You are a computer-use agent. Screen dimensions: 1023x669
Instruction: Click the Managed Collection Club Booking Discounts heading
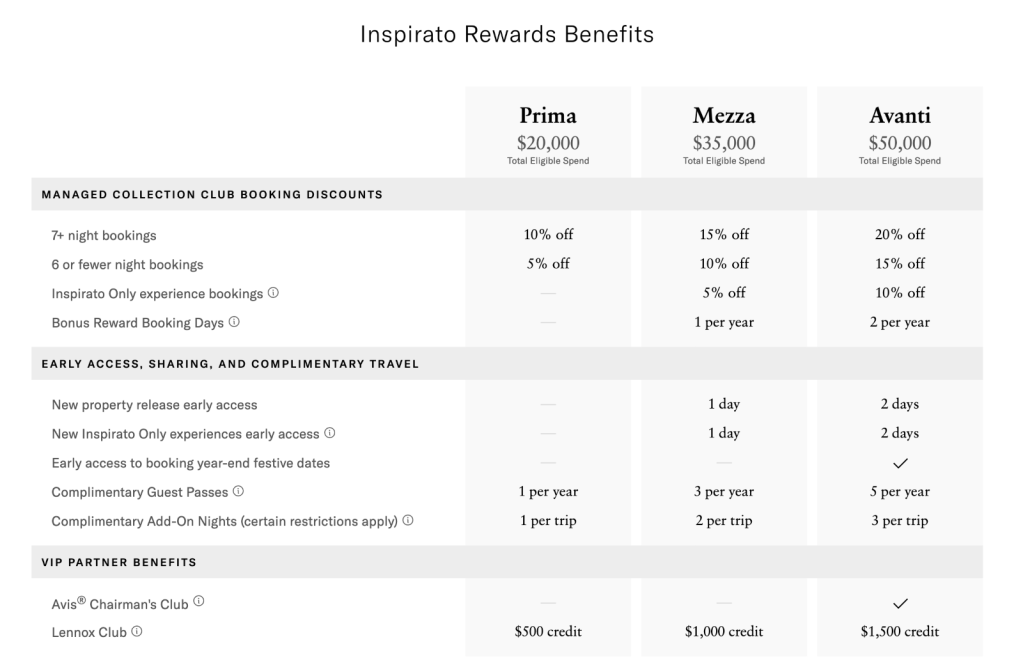click(212, 194)
